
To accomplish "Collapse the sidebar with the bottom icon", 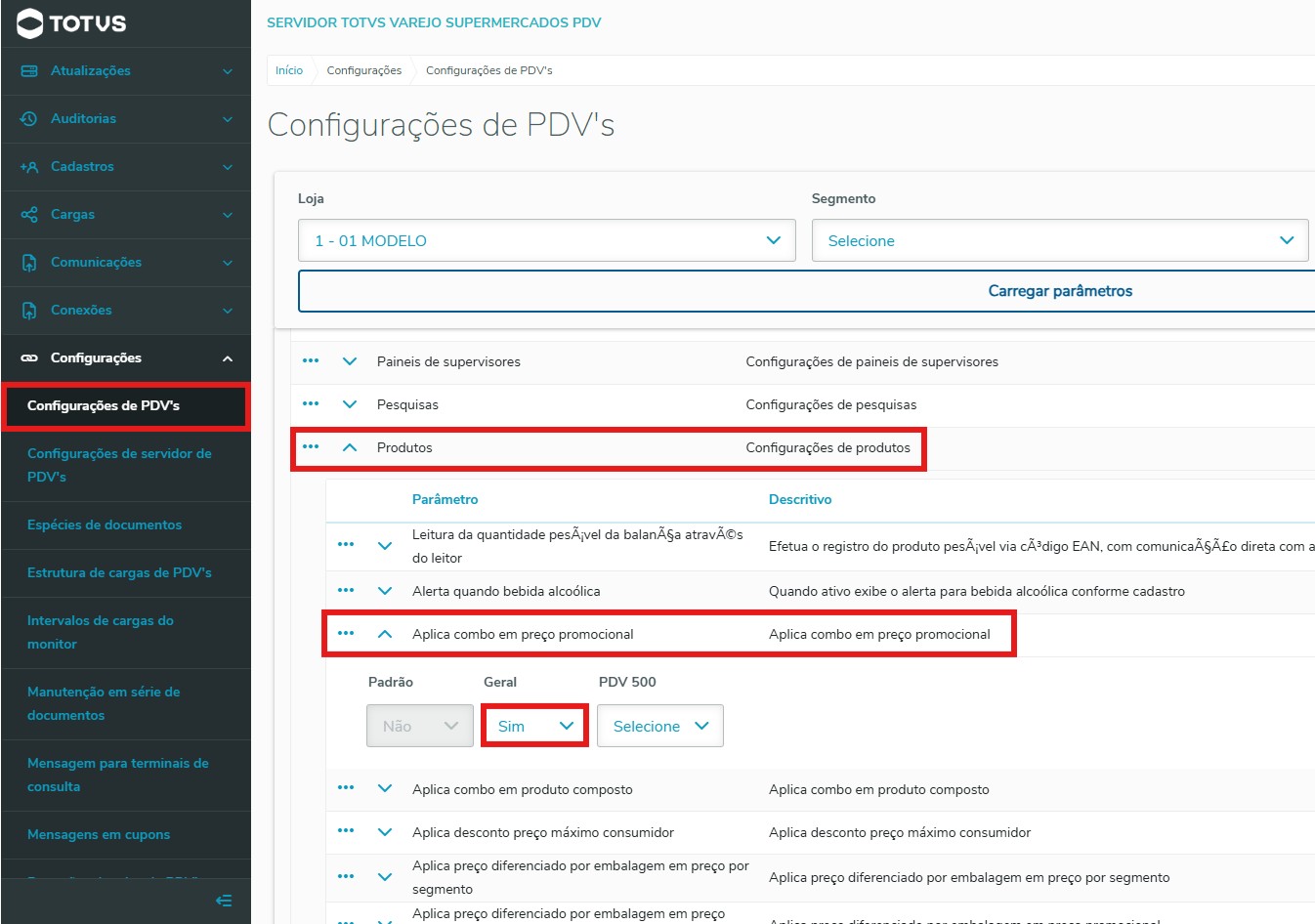I will 224,901.
